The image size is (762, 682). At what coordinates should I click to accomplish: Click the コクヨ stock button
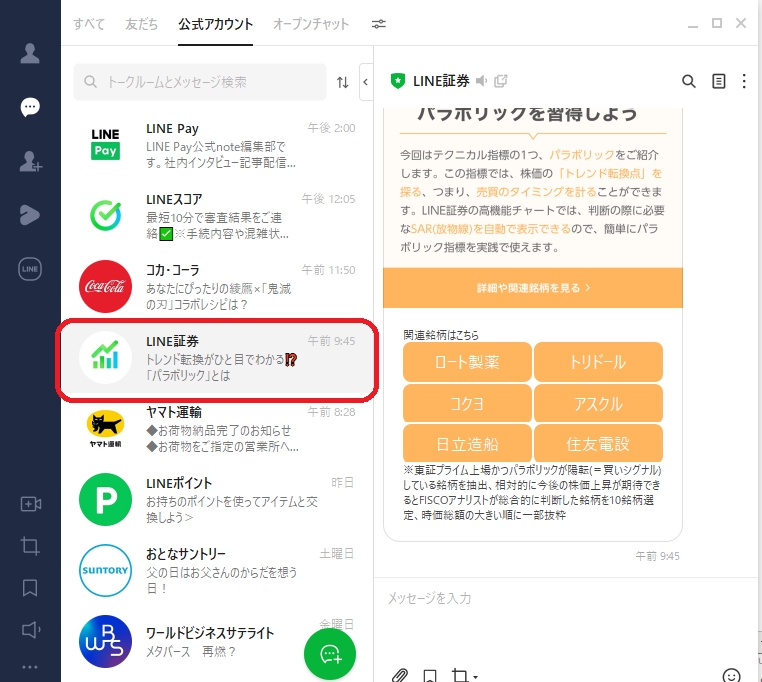(467, 403)
